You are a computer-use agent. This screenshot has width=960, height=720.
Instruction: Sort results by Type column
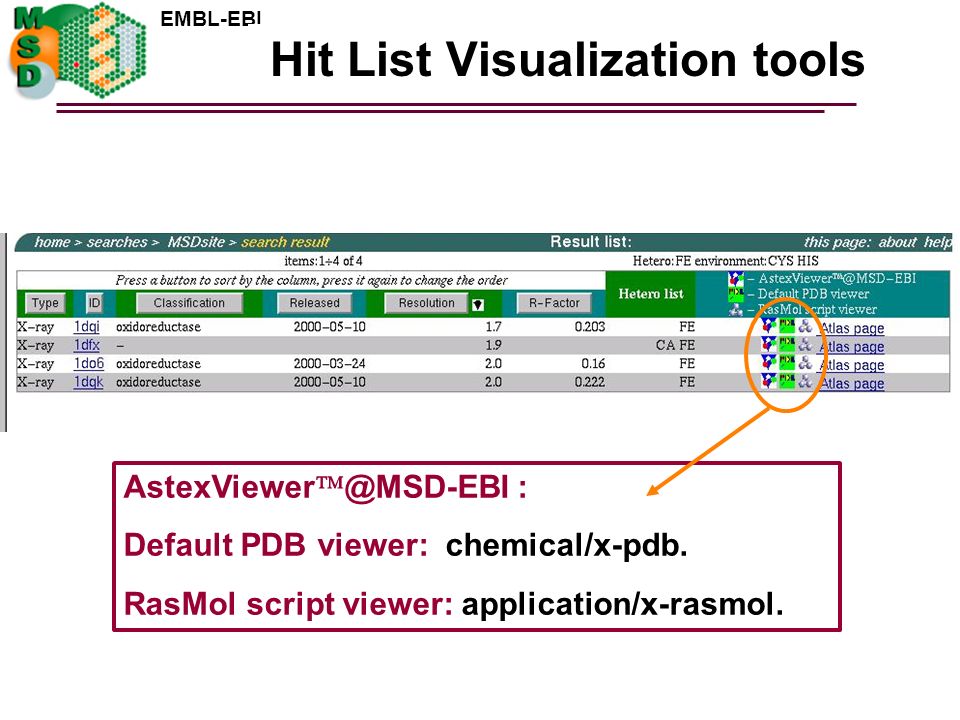(x=45, y=303)
